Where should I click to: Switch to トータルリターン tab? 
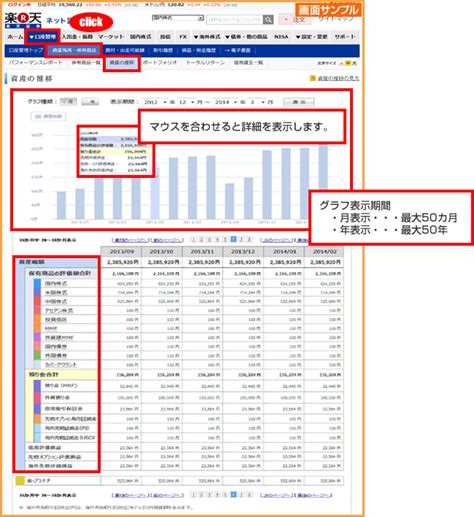[205, 63]
